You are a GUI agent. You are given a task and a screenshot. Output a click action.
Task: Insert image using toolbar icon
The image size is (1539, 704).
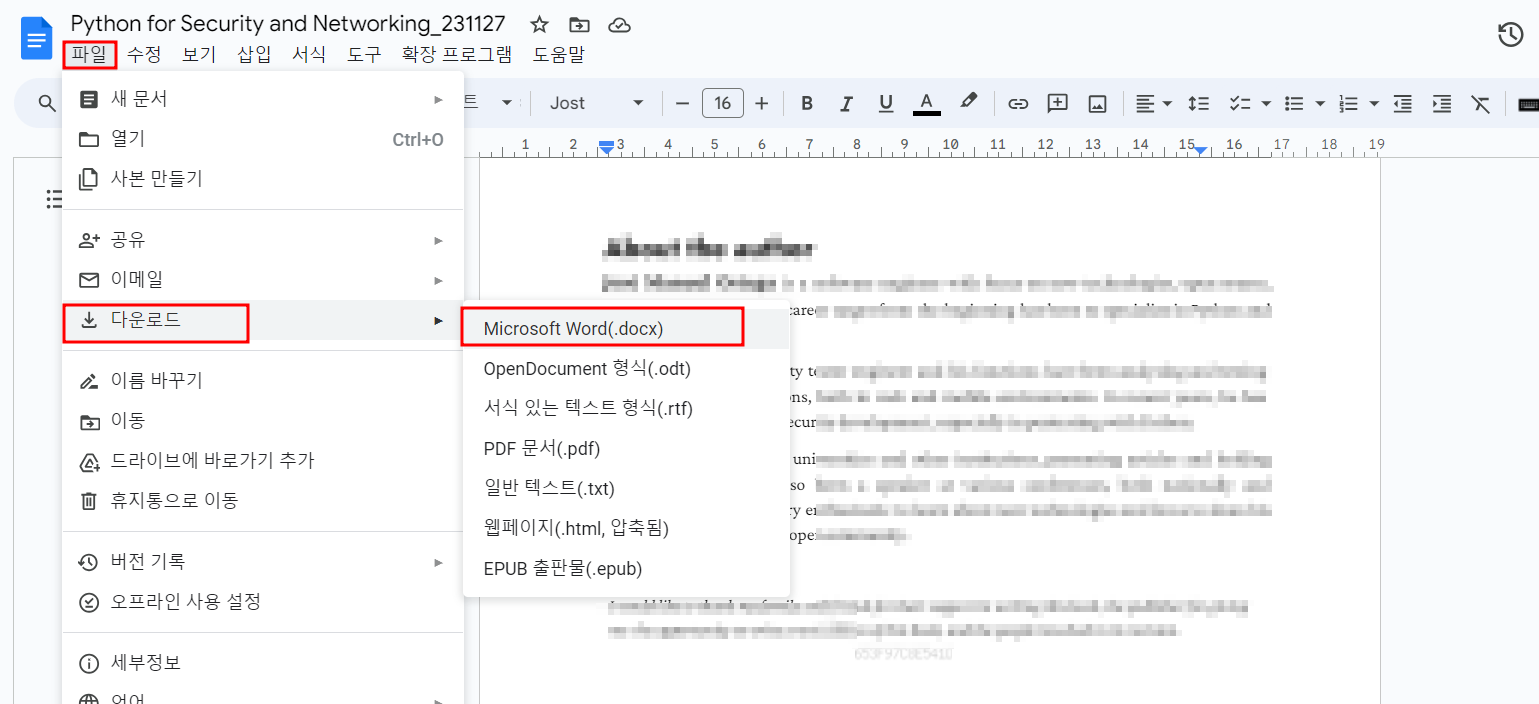tap(1097, 103)
